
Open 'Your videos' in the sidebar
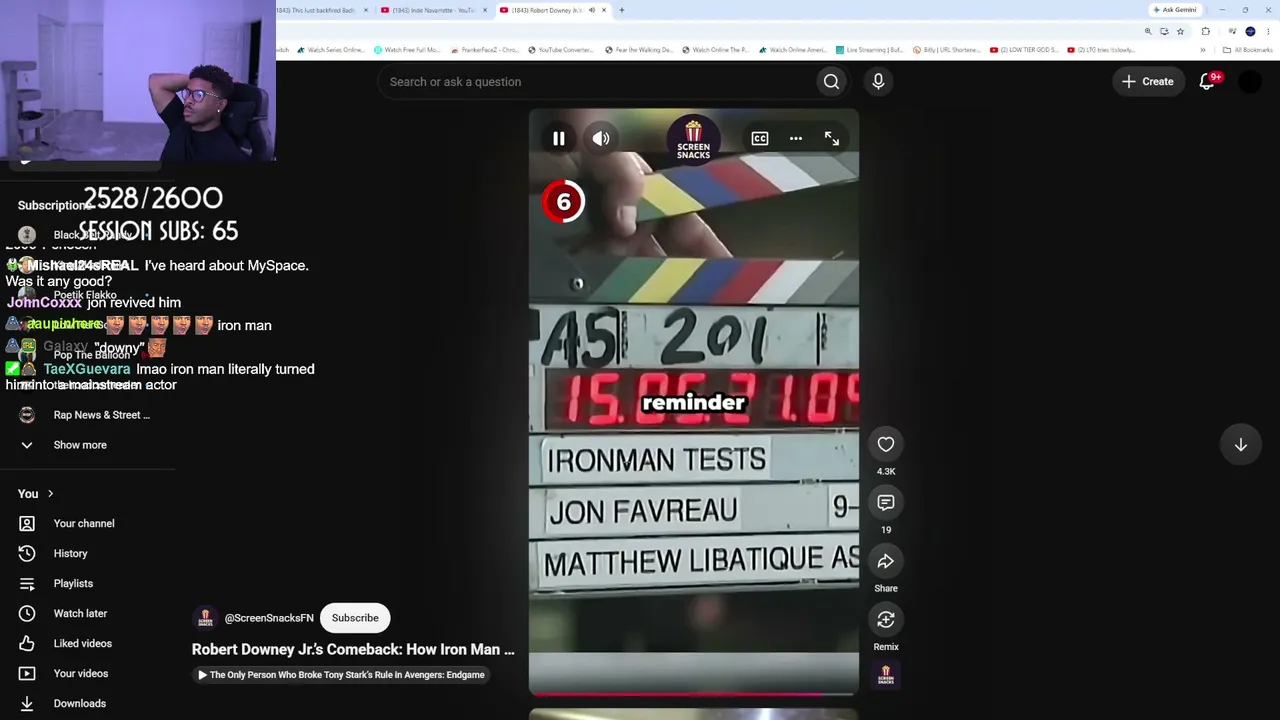click(80, 674)
